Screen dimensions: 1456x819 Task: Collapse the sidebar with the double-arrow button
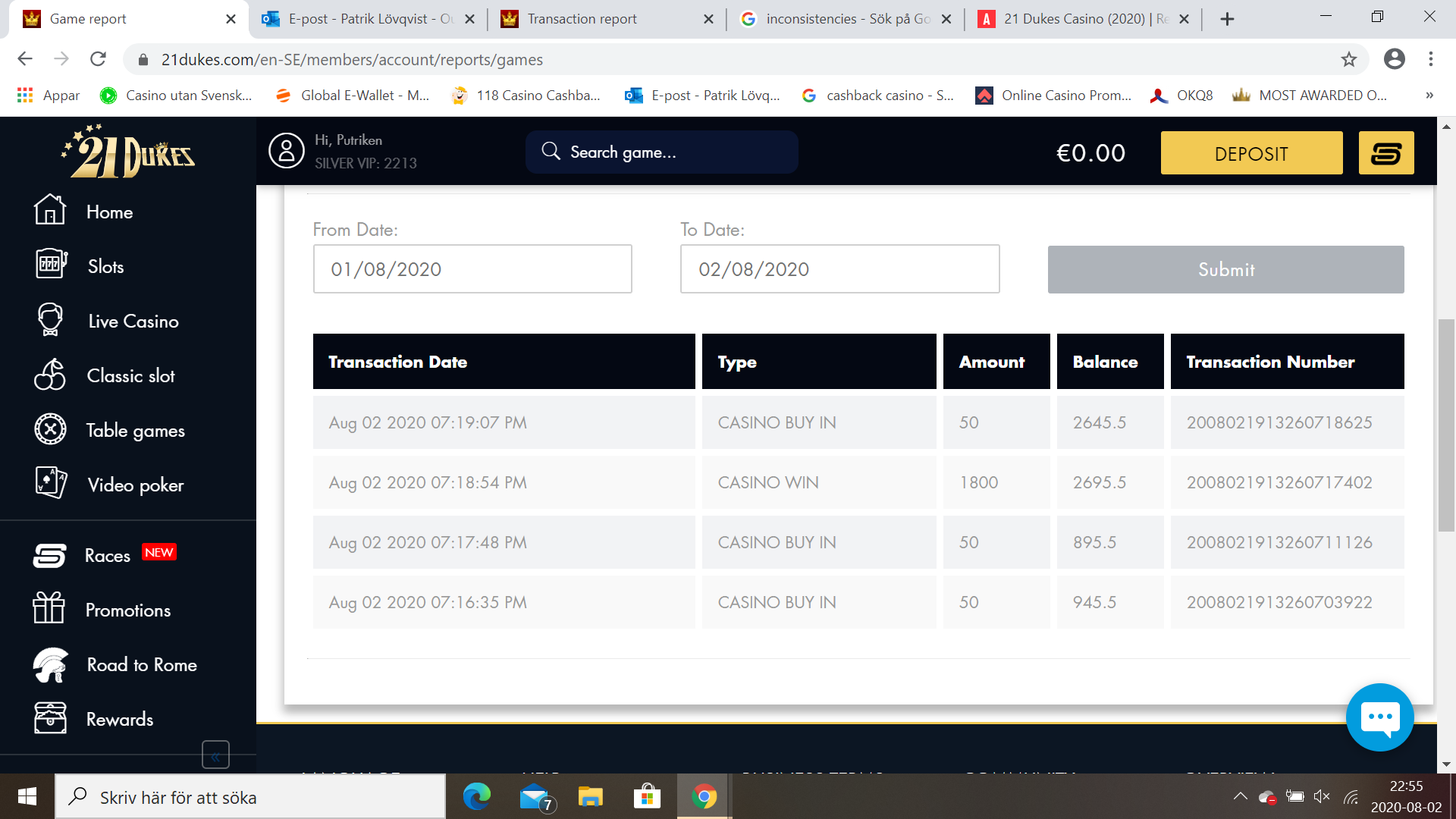pos(215,755)
